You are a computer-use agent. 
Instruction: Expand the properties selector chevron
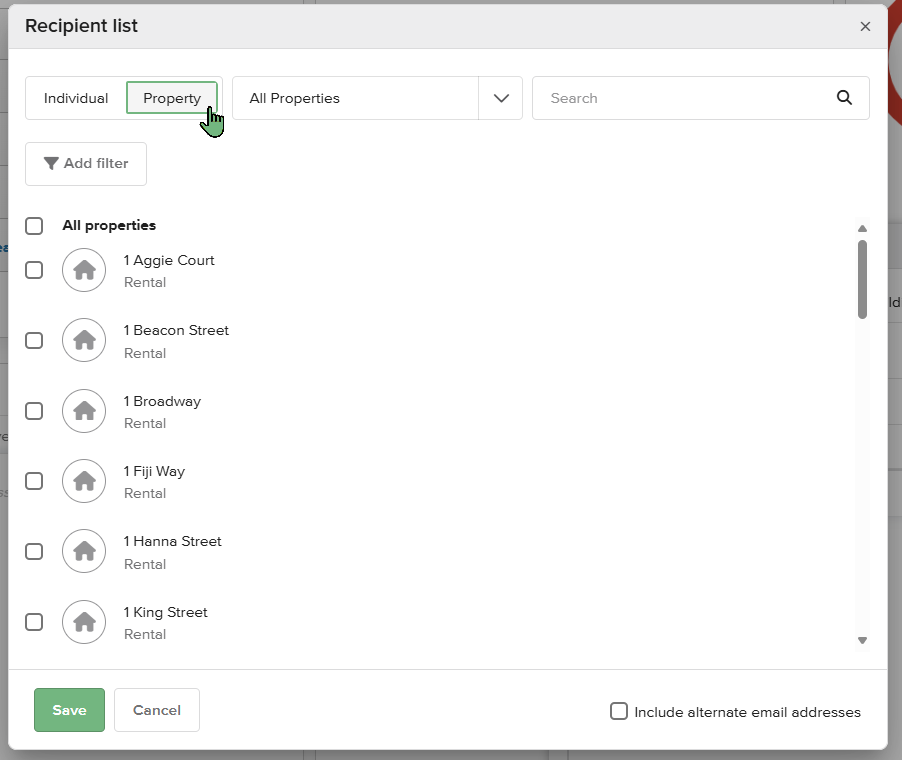(500, 97)
